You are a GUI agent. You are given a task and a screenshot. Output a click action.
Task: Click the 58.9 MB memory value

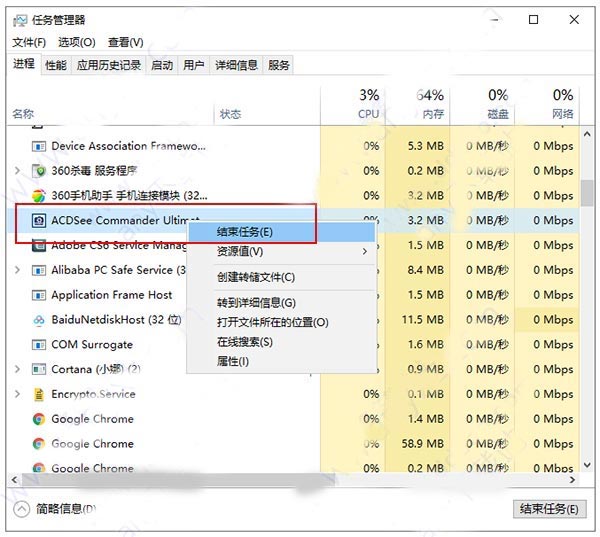(423, 444)
